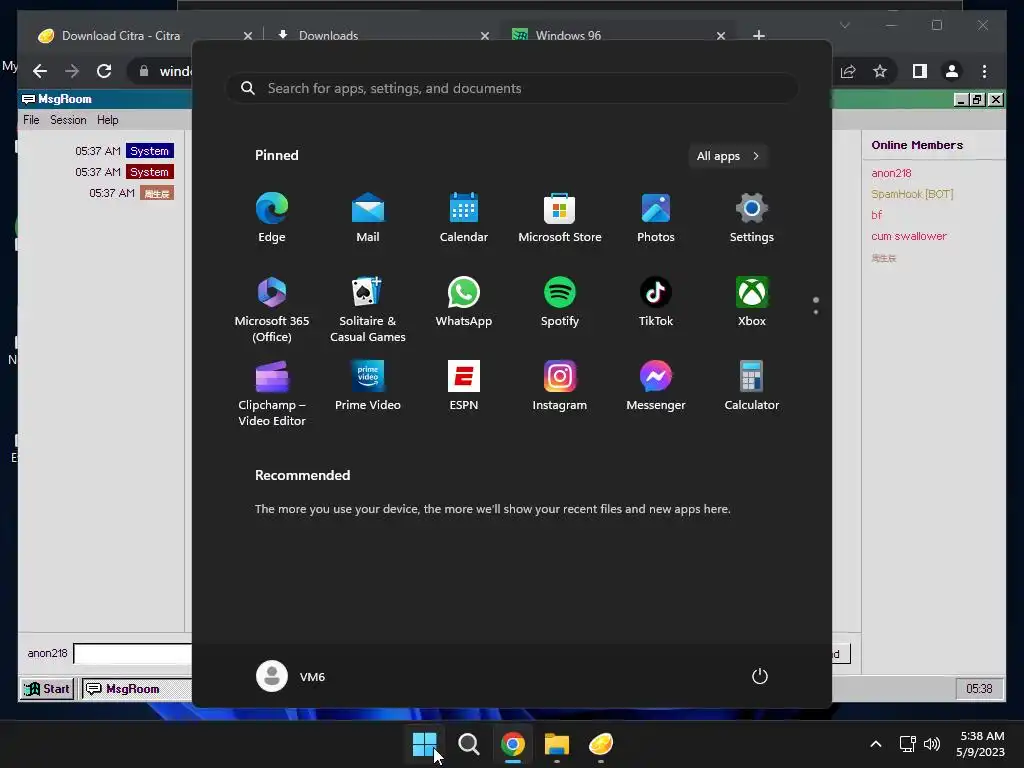
Task: Click the Start menu search box
Action: point(512,88)
